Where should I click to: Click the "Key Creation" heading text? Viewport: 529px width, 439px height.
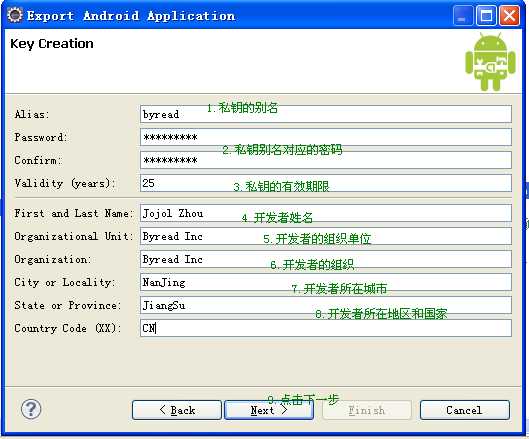coord(52,44)
